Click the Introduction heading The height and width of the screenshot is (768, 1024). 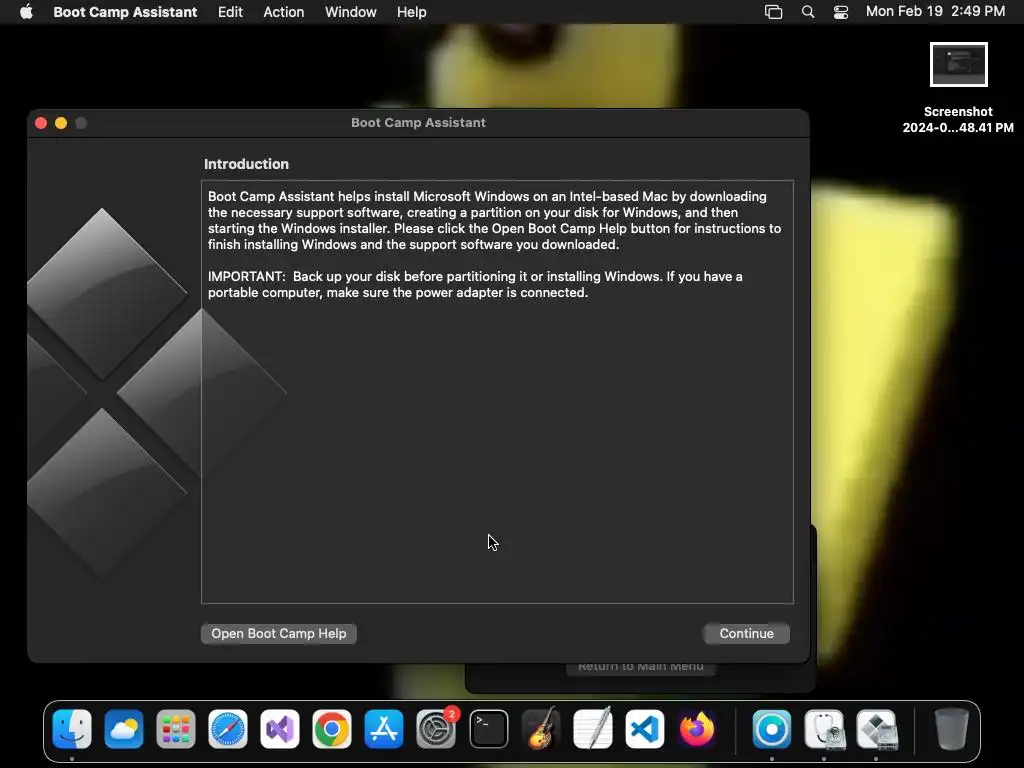pos(246,164)
